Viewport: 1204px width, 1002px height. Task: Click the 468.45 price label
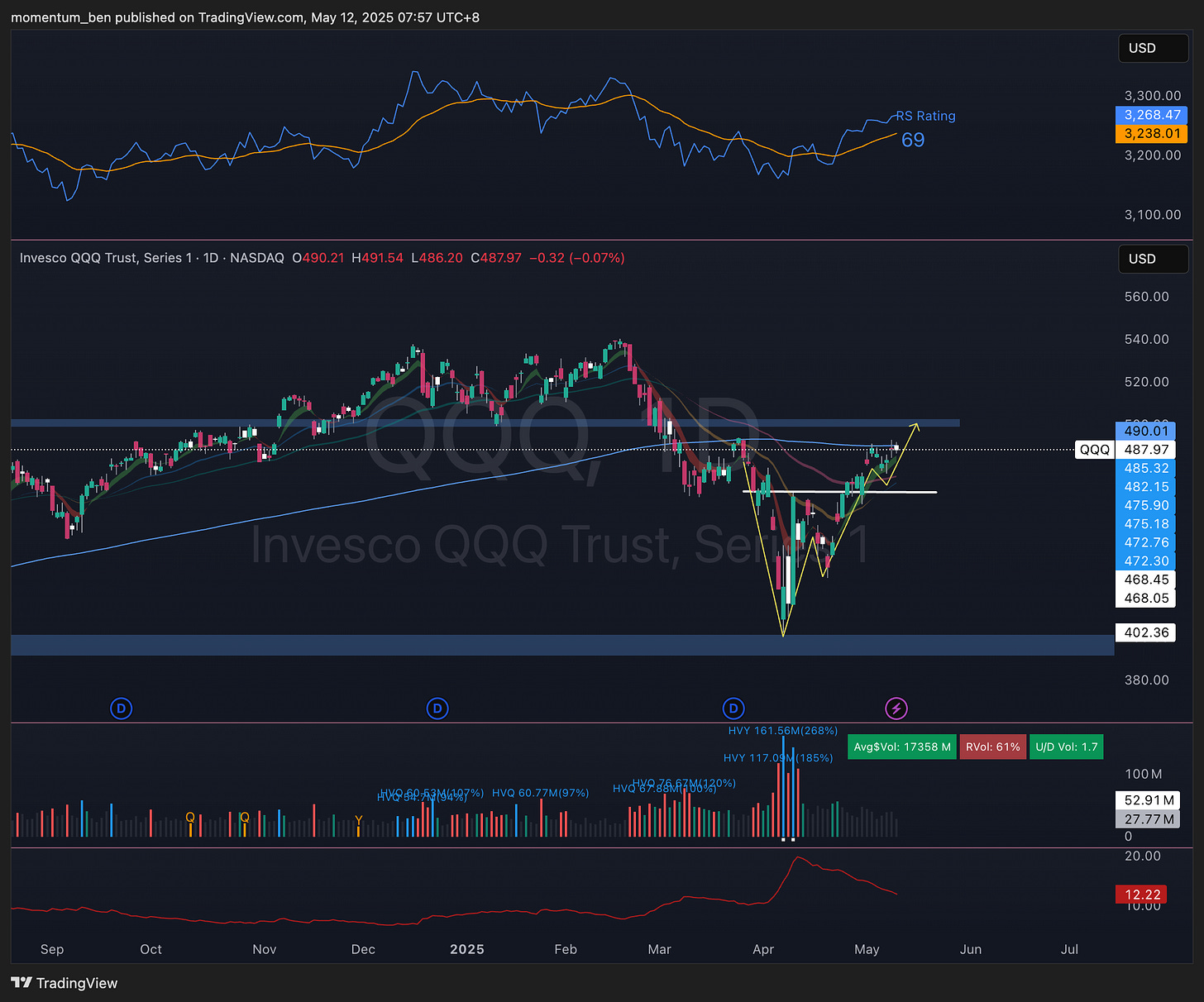pos(1146,580)
